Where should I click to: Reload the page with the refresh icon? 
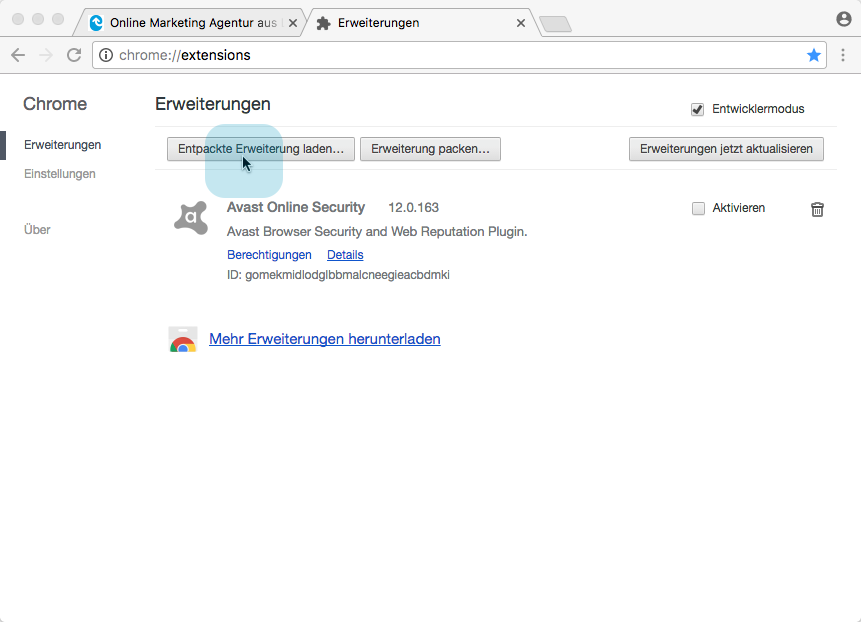(x=73, y=55)
